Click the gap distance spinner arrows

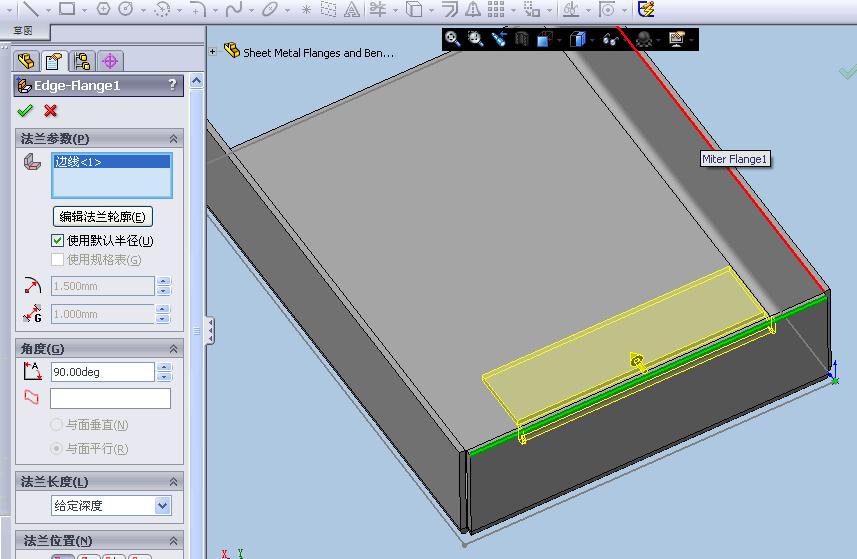[164, 314]
